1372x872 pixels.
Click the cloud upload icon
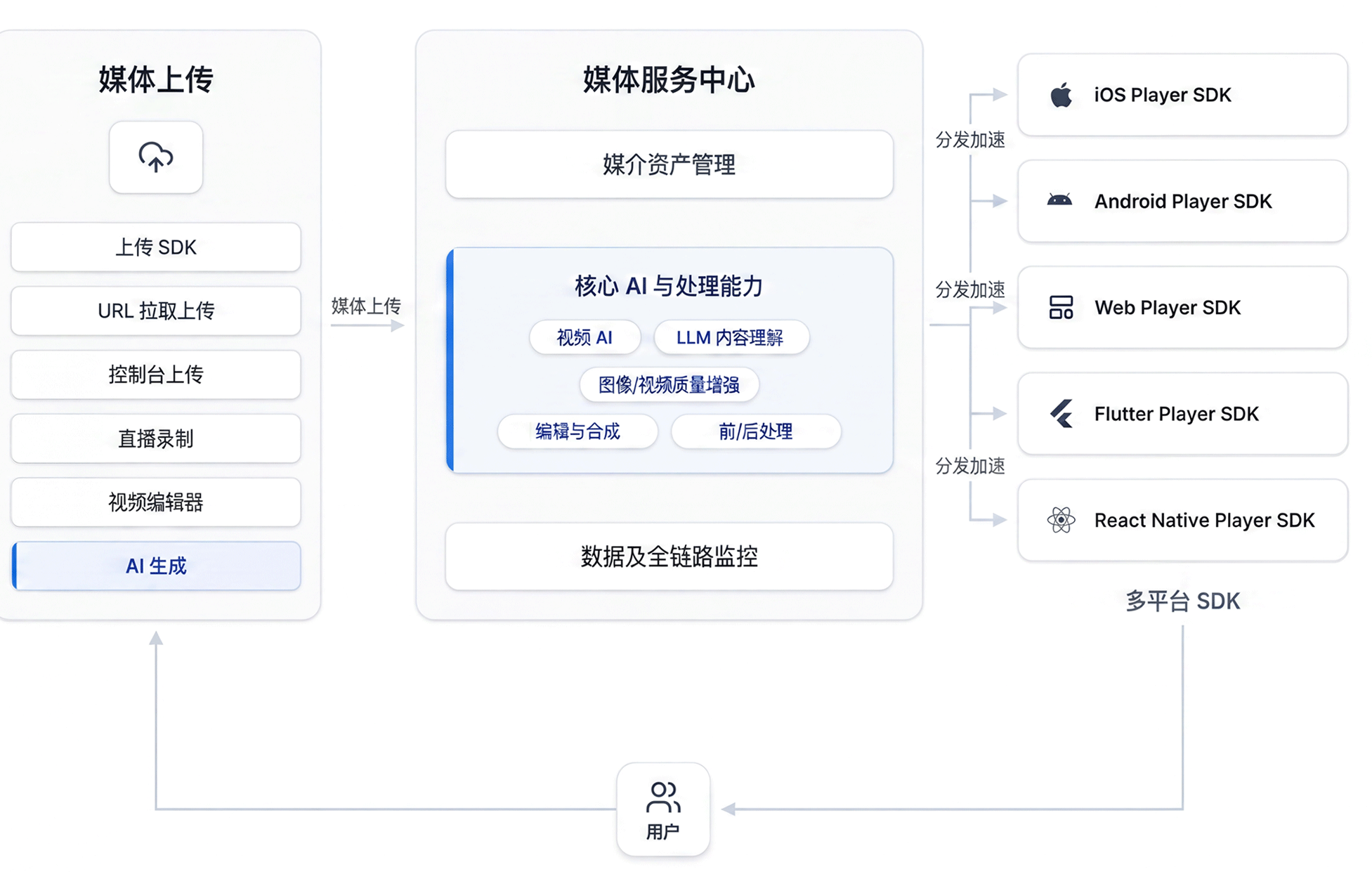(x=155, y=157)
